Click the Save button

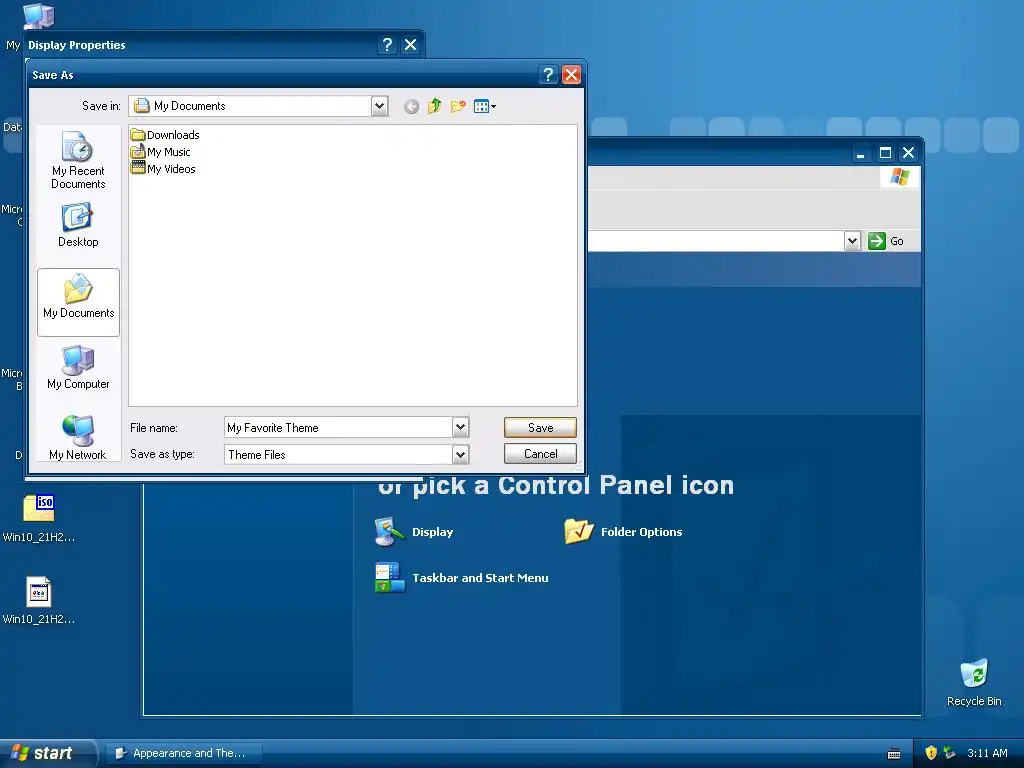[x=540, y=428]
